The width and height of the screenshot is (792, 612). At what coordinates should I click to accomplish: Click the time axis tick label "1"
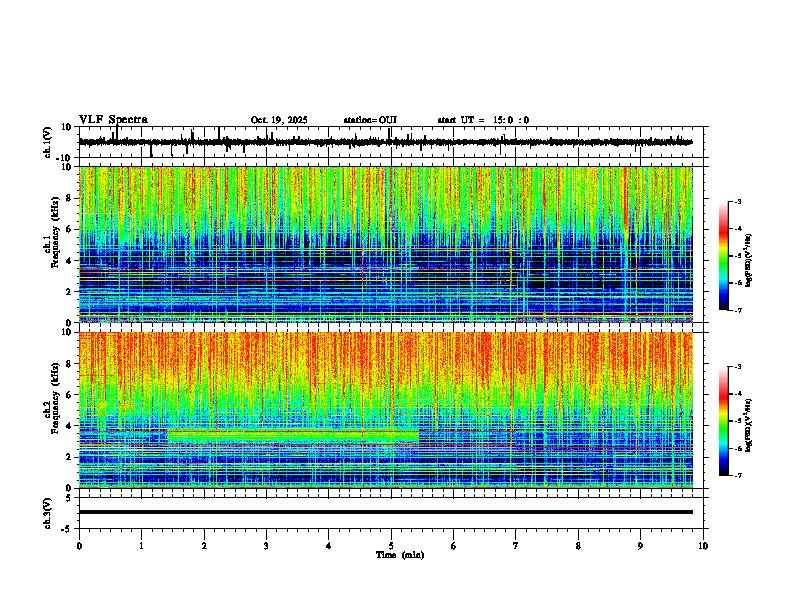pyautogui.click(x=141, y=546)
